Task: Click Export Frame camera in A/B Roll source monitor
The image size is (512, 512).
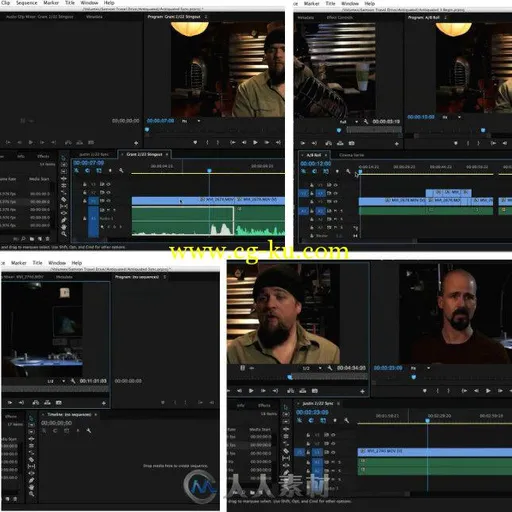Action: [351, 143]
